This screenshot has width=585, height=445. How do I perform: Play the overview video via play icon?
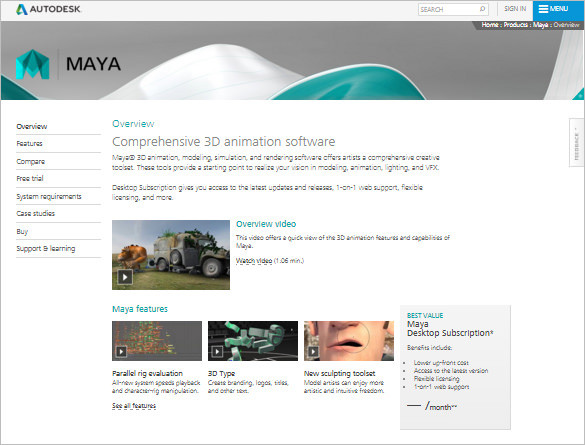[x=125, y=277]
